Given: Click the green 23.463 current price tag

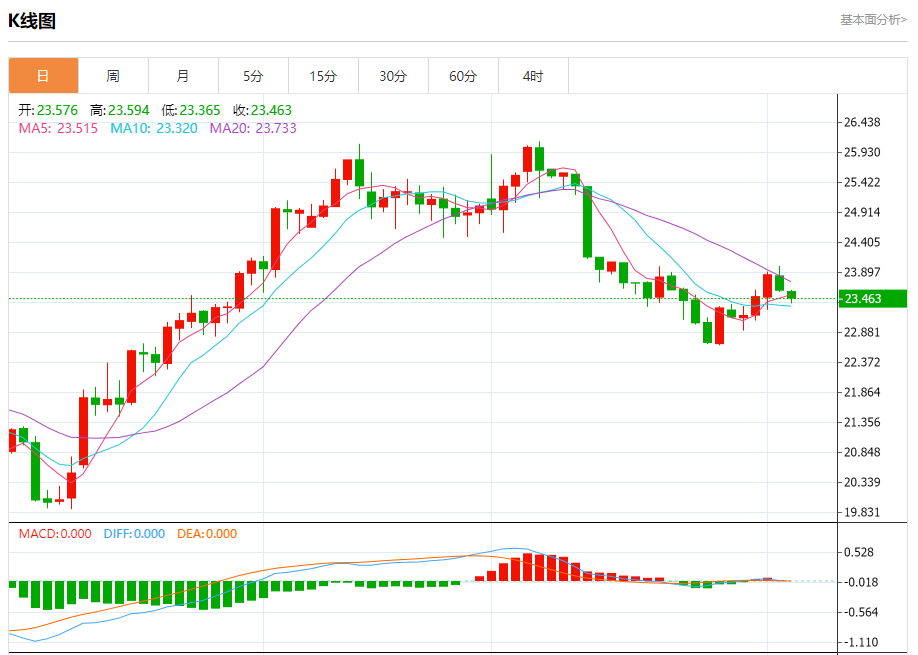Looking at the screenshot, I should 872,299.
